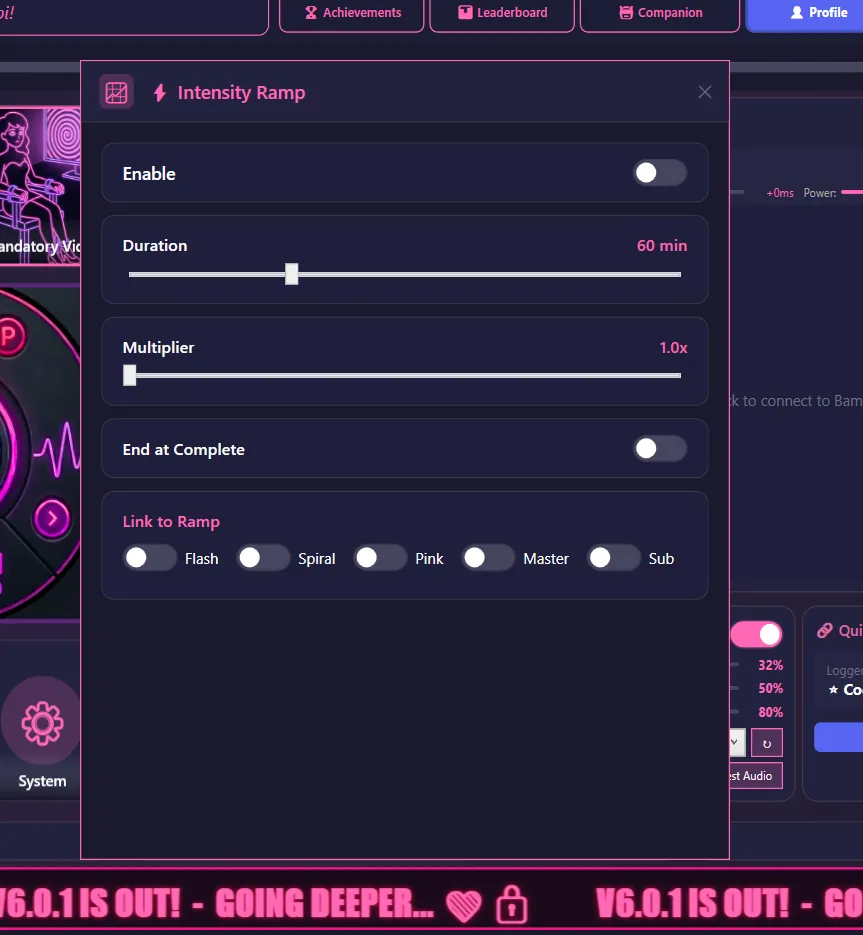The image size is (863, 935).
Task: Toggle the Enable switch
Action: 660,173
